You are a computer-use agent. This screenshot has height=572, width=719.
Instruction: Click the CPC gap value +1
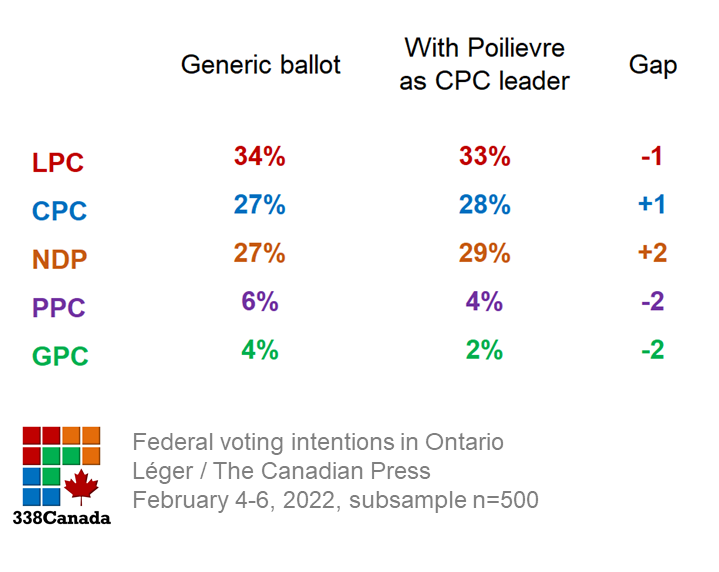pyautogui.click(x=652, y=204)
